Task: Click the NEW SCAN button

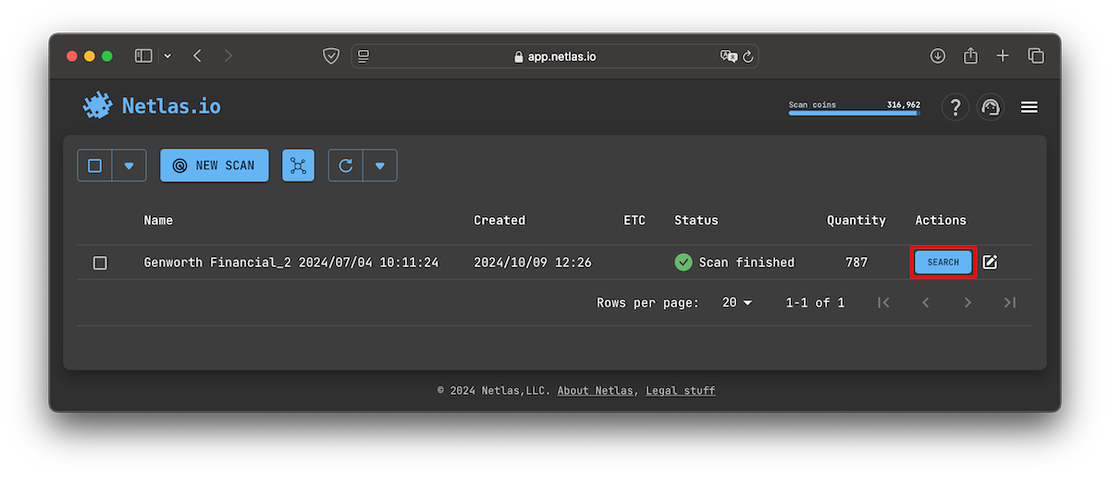Action: [x=214, y=166]
